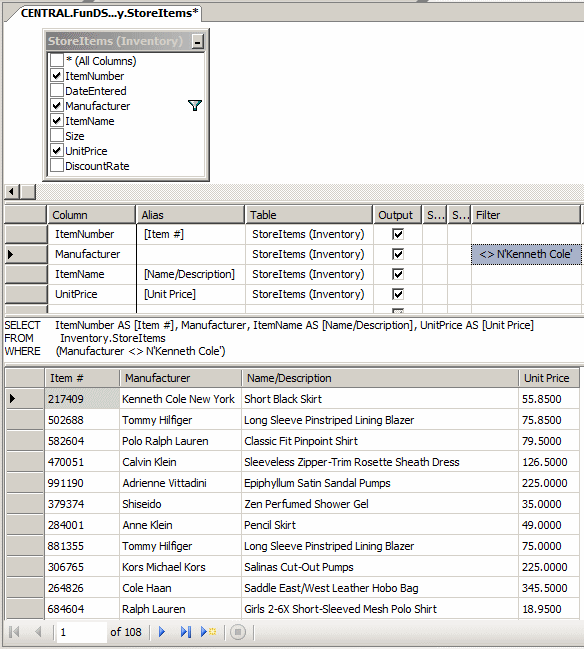Click the Table header in criteria grid
This screenshot has height=649, width=584.
[309, 215]
